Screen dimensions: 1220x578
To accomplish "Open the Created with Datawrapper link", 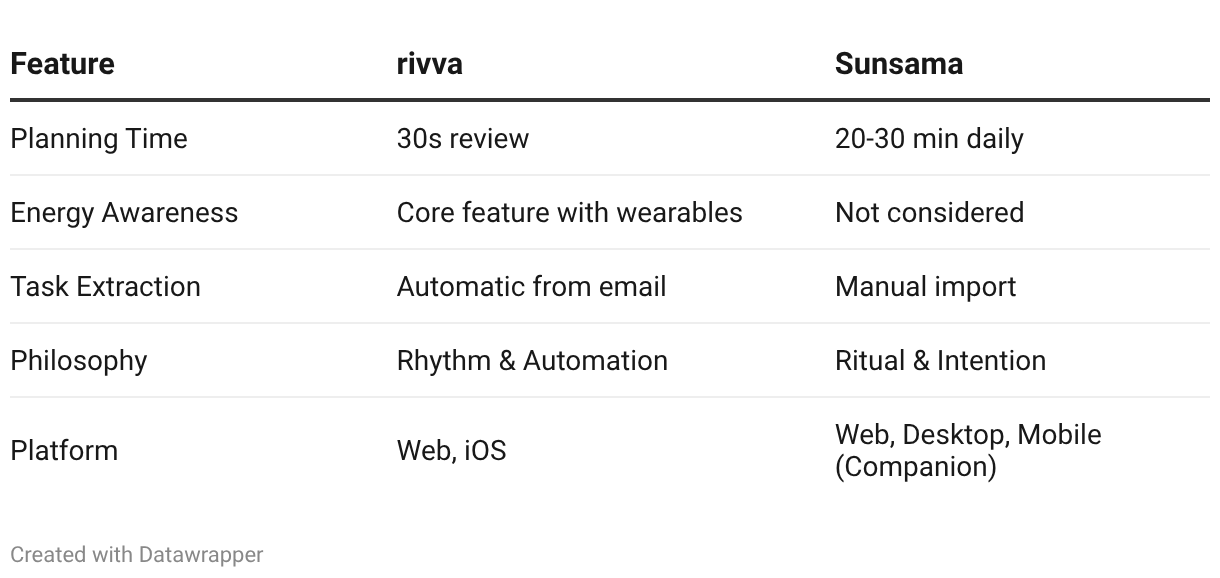I will (137, 554).
